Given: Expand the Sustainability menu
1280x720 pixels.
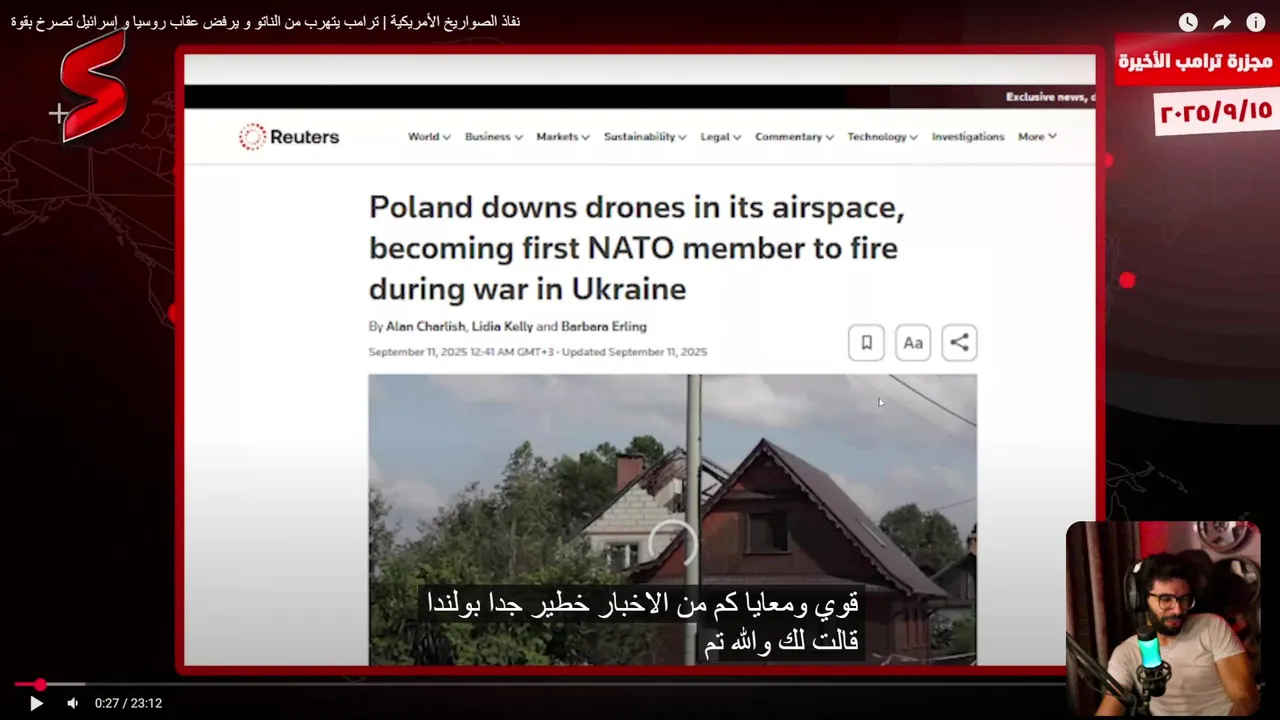Looking at the screenshot, I should [x=645, y=137].
